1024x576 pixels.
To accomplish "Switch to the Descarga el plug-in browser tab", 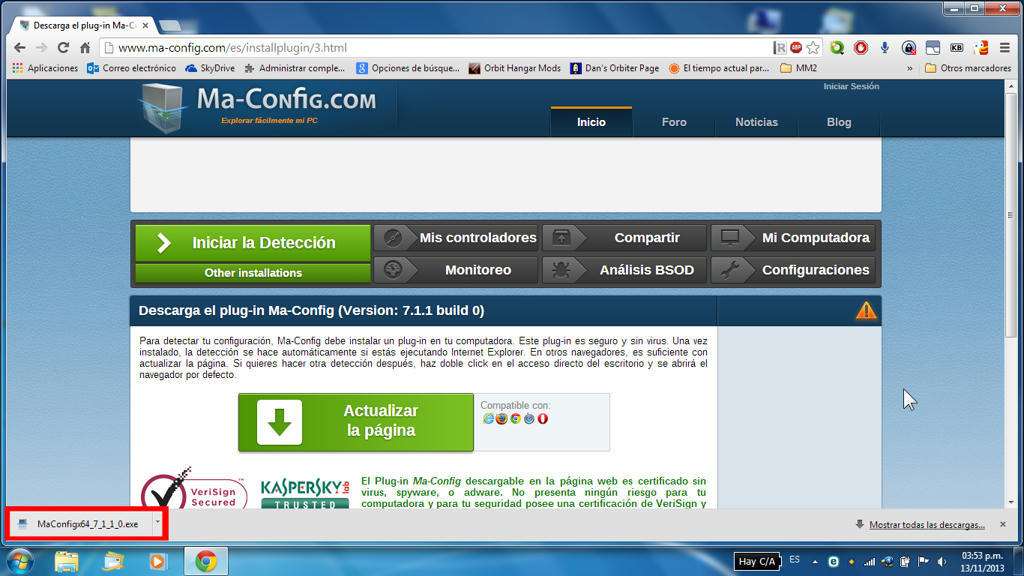I will pyautogui.click(x=82, y=25).
